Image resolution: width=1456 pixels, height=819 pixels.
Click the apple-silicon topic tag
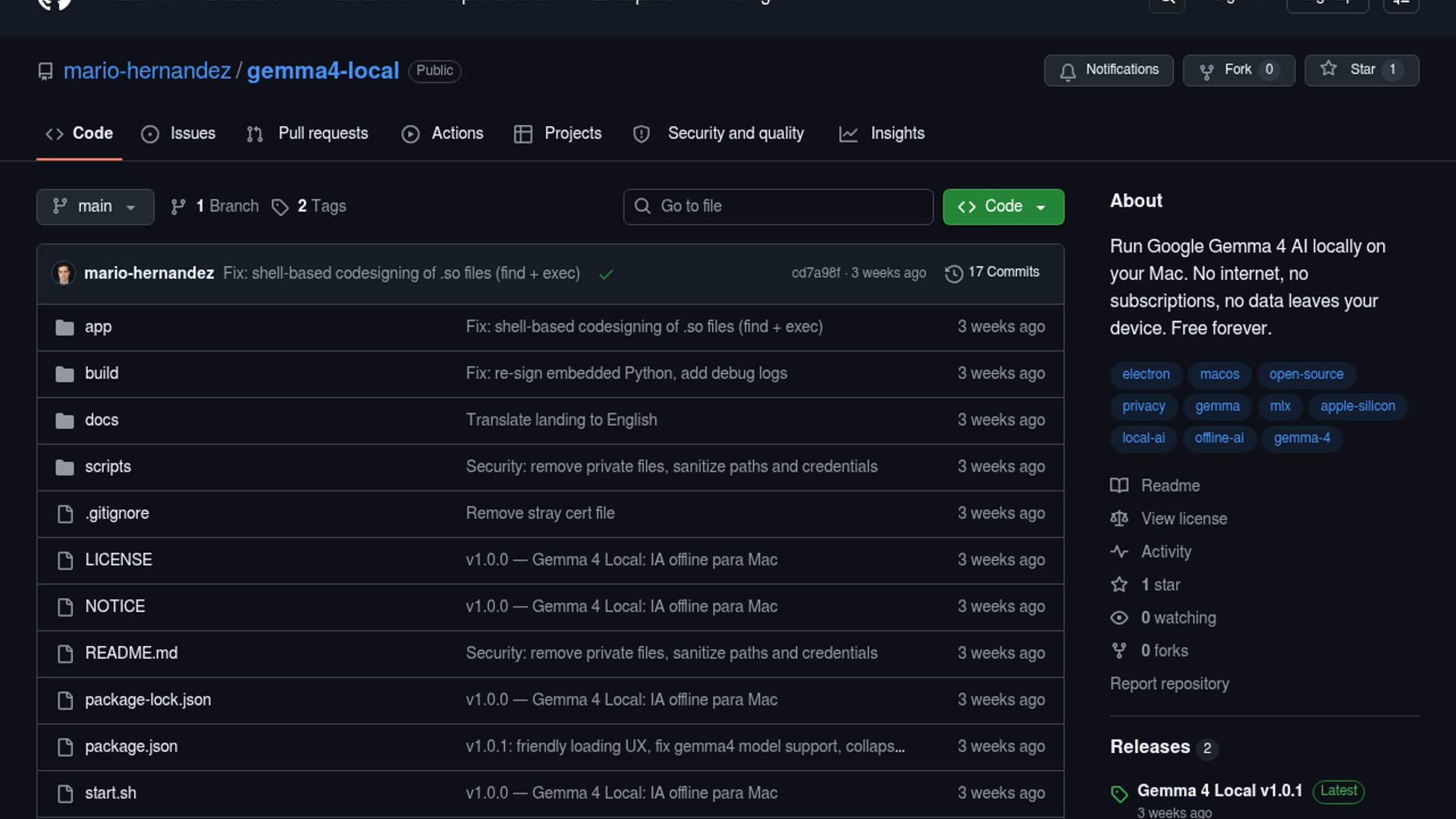(1357, 406)
